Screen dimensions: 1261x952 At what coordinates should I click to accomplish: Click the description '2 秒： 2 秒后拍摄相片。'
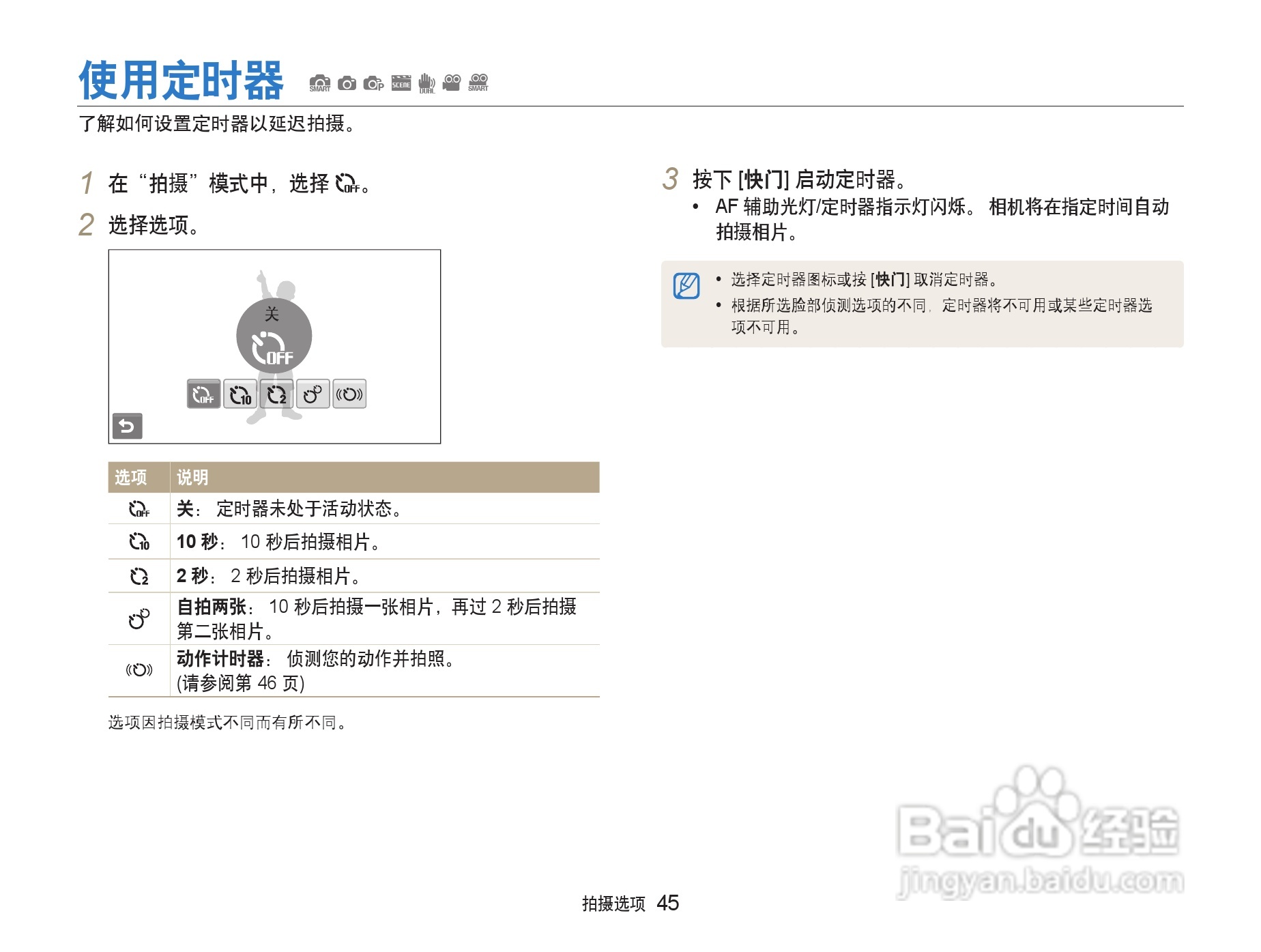tap(269, 577)
